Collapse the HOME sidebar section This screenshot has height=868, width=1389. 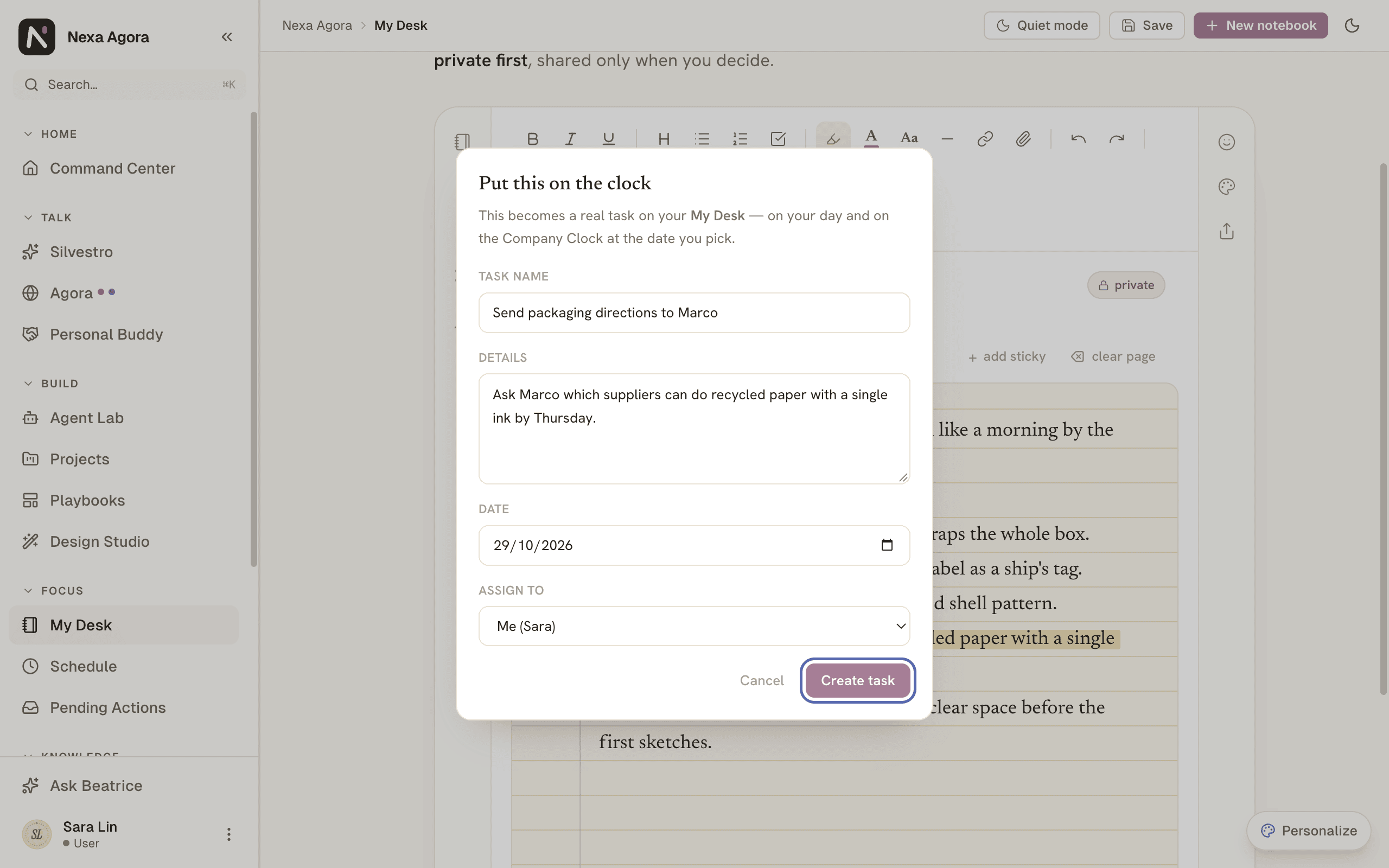click(x=49, y=134)
